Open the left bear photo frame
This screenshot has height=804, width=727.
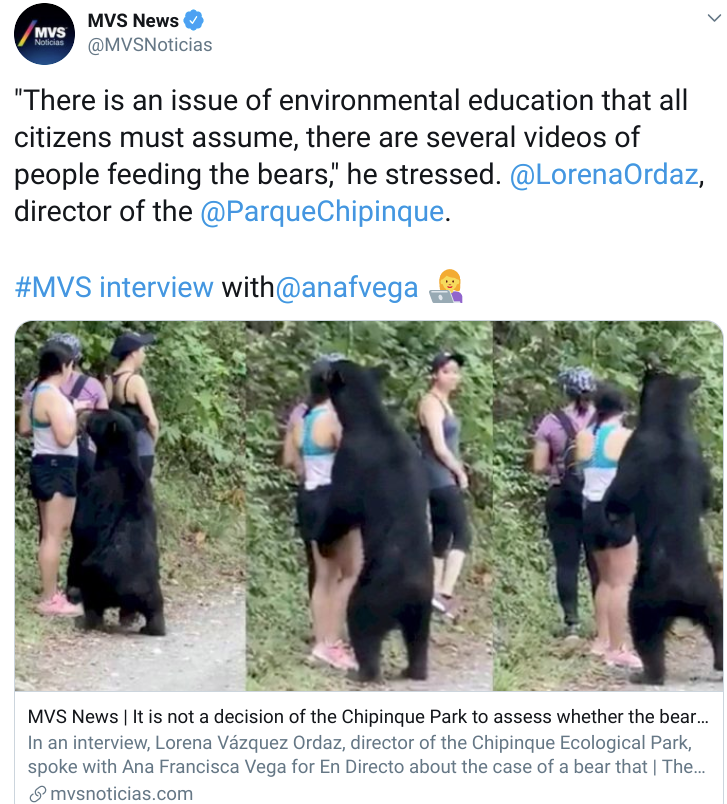[130, 506]
